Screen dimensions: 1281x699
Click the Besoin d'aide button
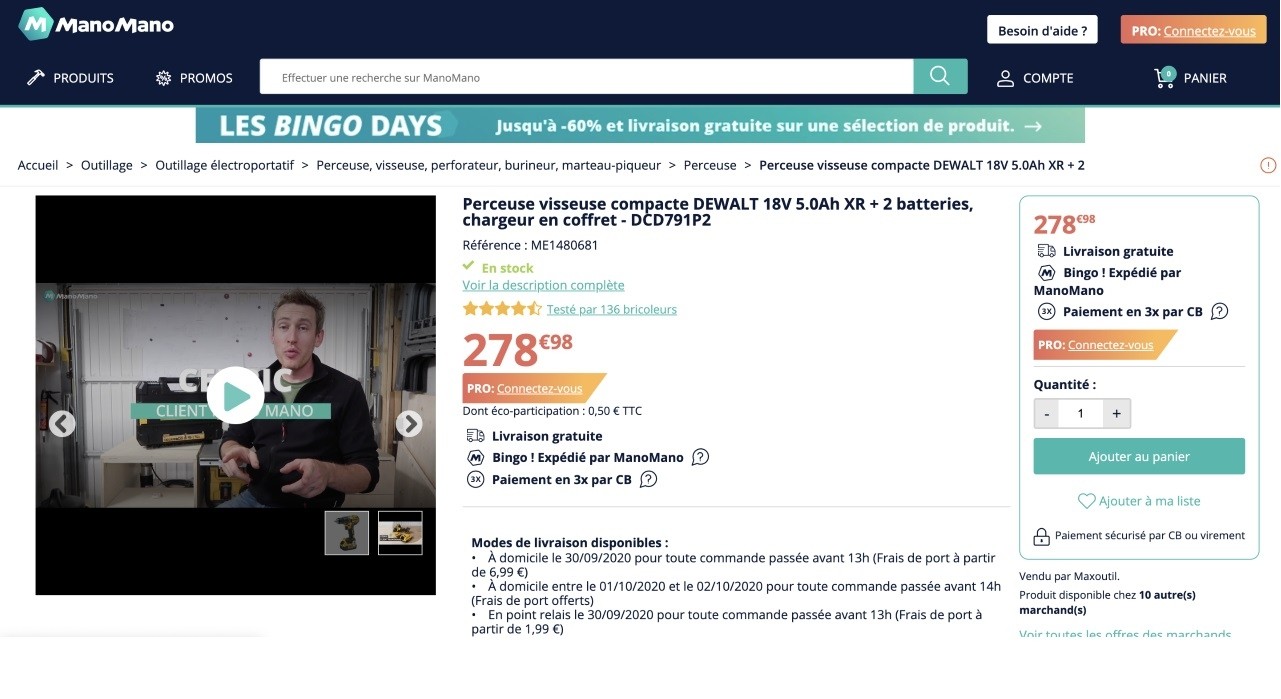[x=1042, y=30]
